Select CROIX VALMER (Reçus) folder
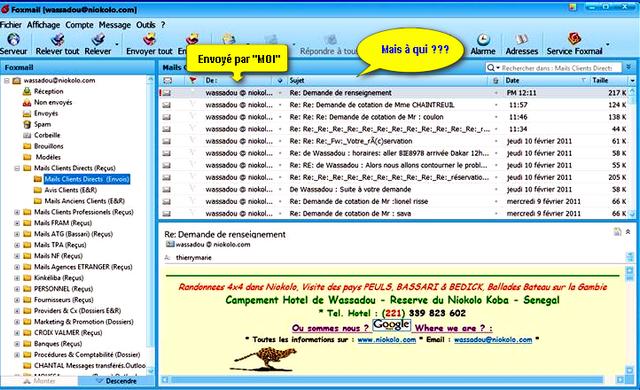 68,333
